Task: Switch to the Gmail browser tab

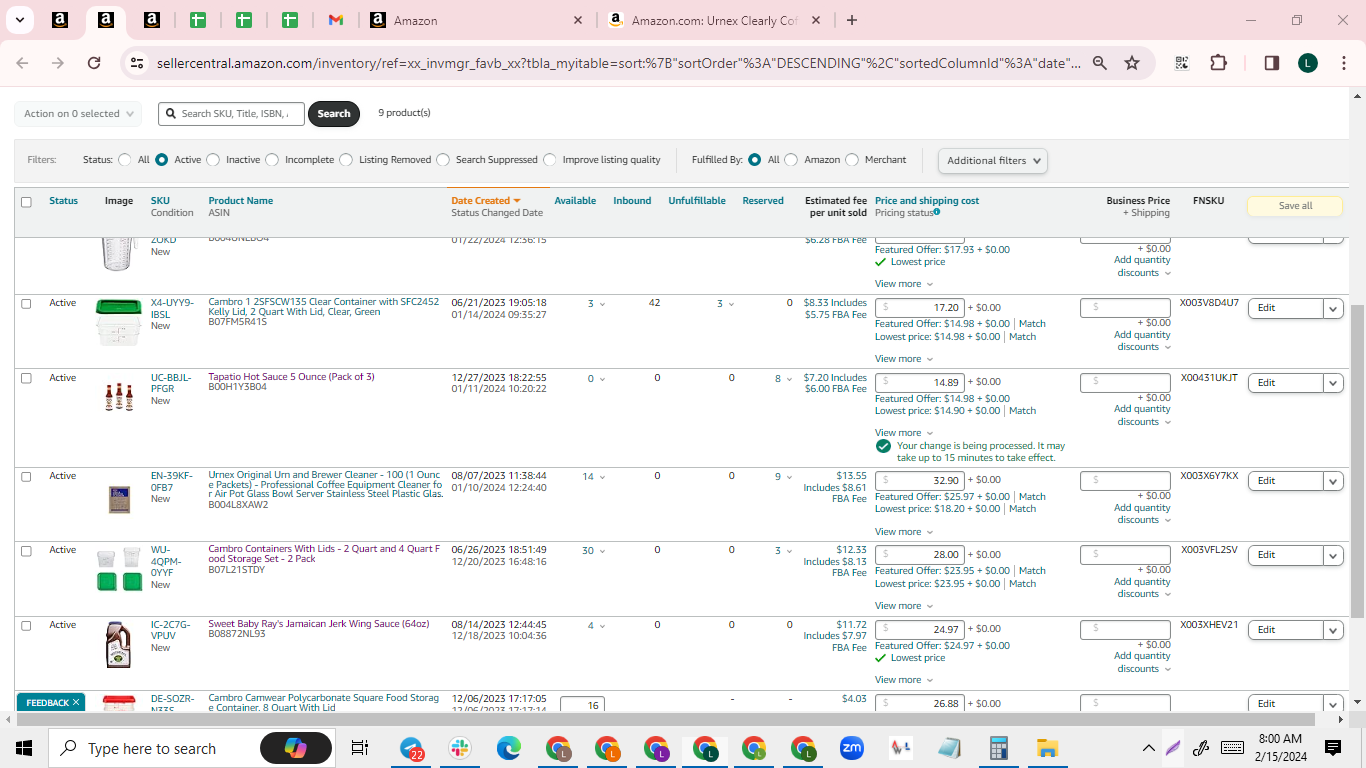Action: click(336, 20)
